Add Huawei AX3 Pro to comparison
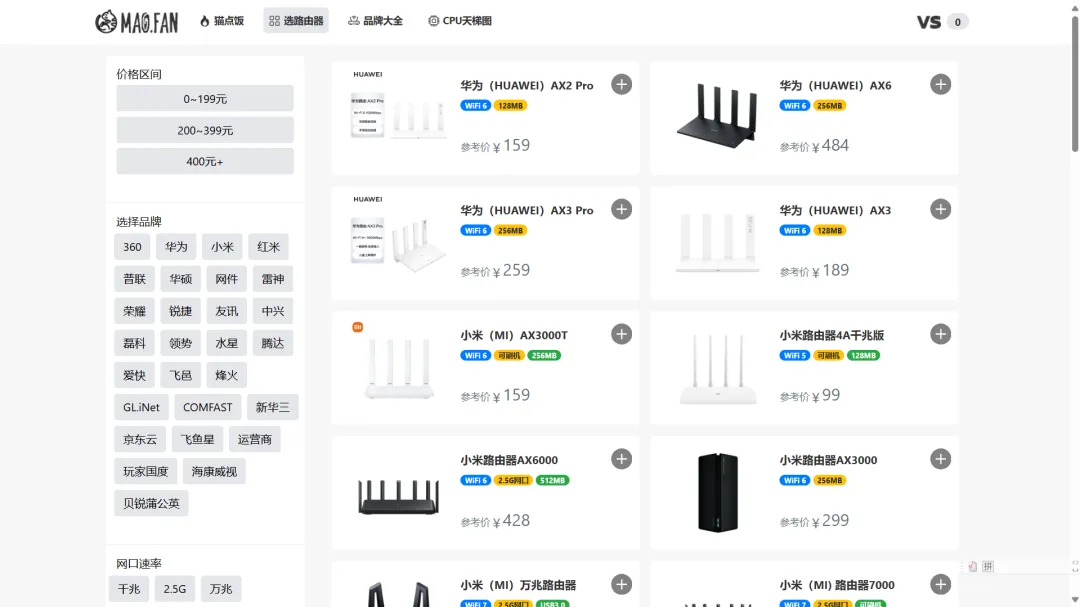This screenshot has height=607, width=1080. pyautogui.click(x=621, y=209)
